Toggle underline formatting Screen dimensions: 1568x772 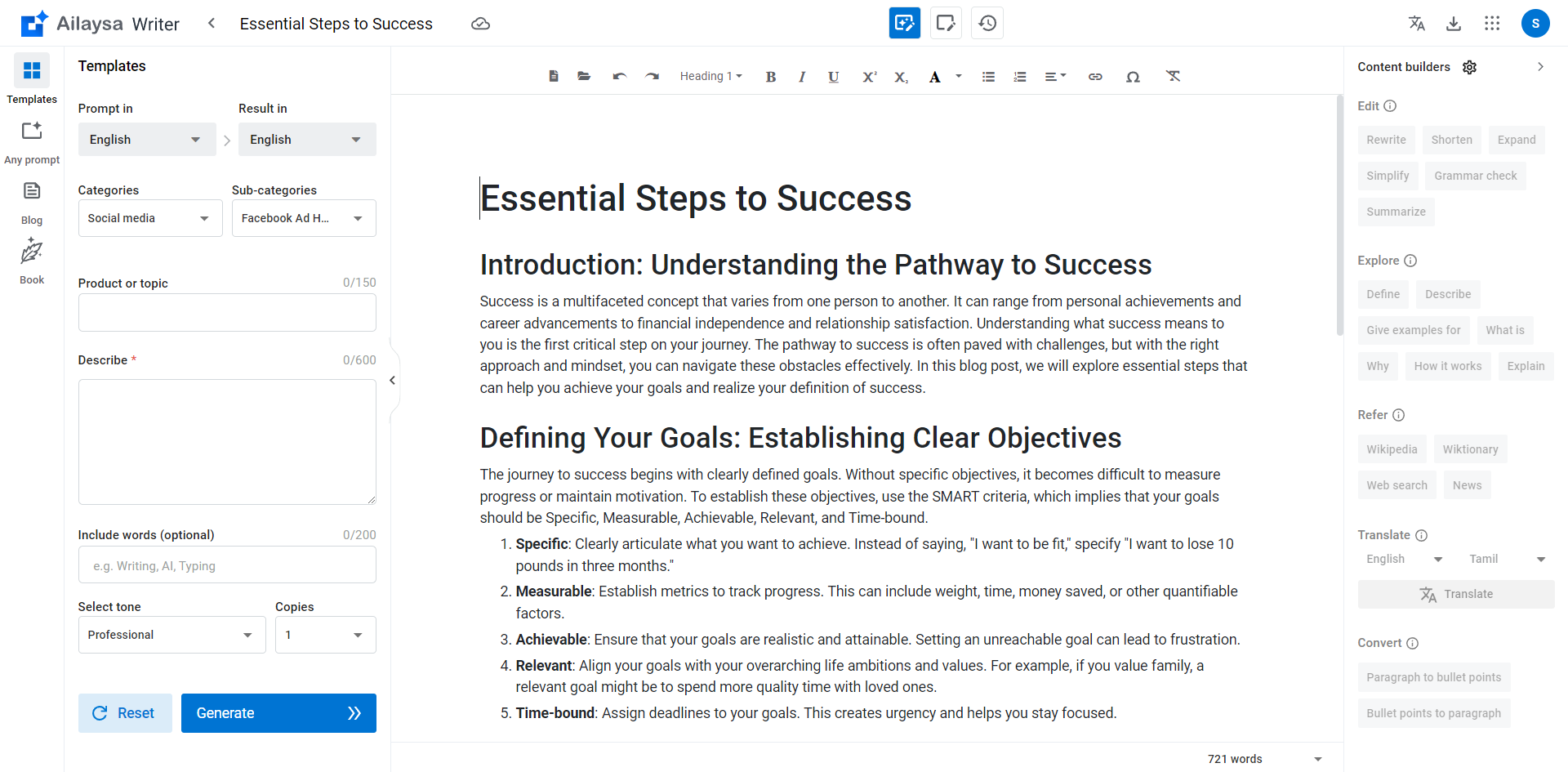tap(833, 77)
